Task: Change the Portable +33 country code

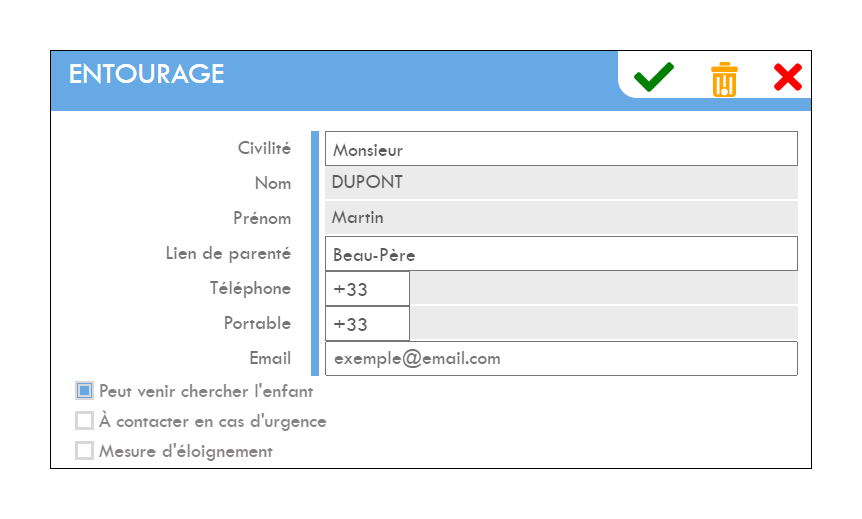Action: 367,324
